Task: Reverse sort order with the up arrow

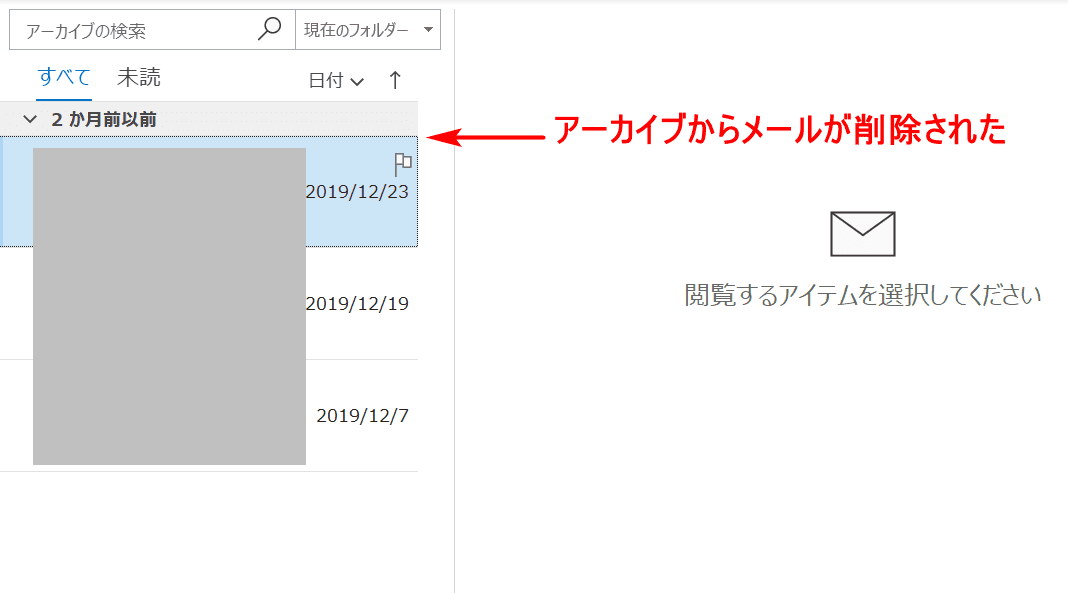Action: [395, 80]
